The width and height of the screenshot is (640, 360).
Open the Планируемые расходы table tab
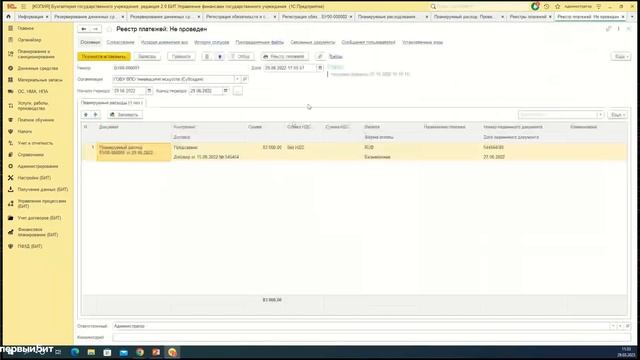click(x=111, y=103)
